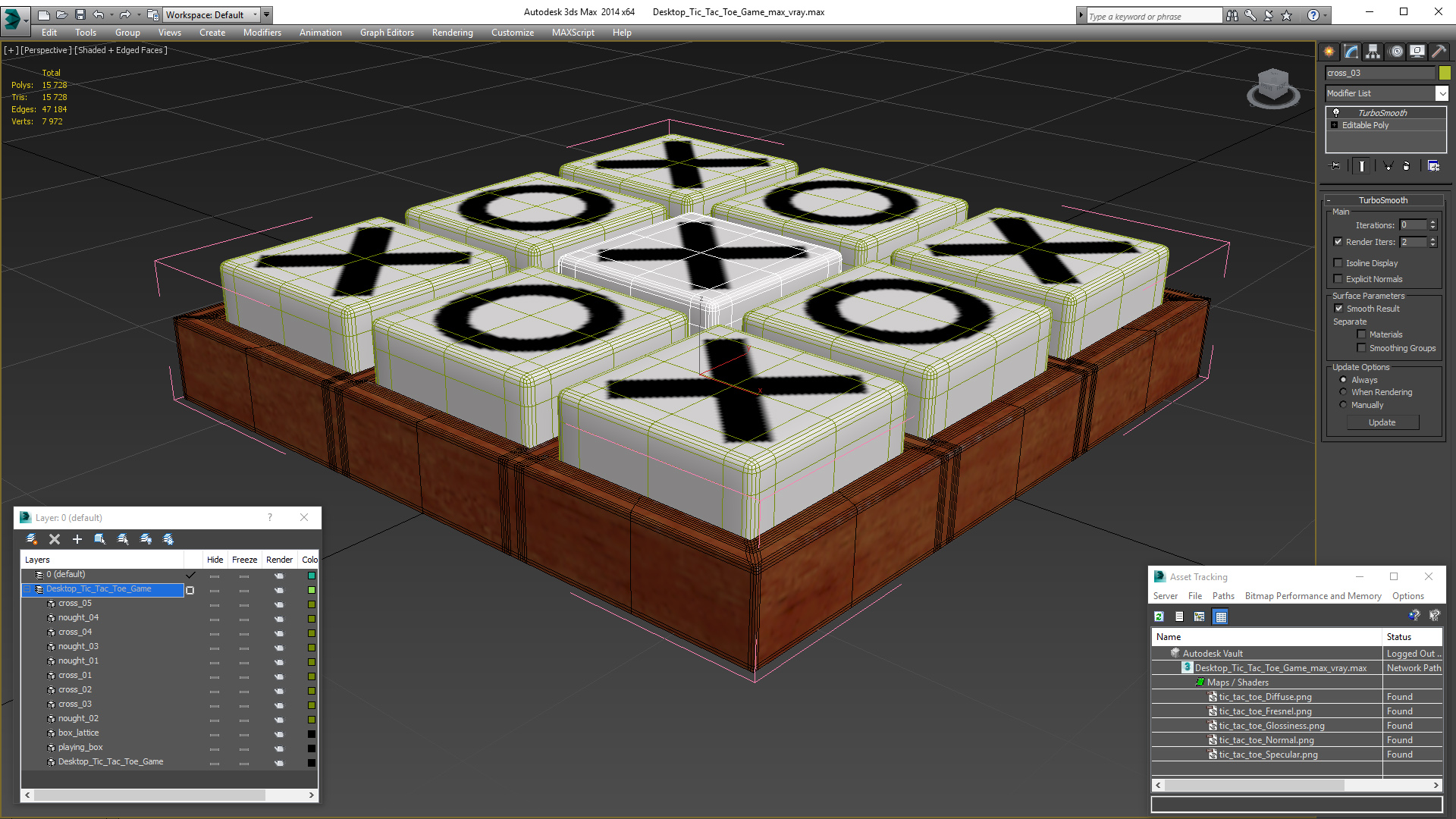Image resolution: width=1456 pixels, height=819 pixels.
Task: Expand Editable Poly plus sign
Action: pos(1335,125)
